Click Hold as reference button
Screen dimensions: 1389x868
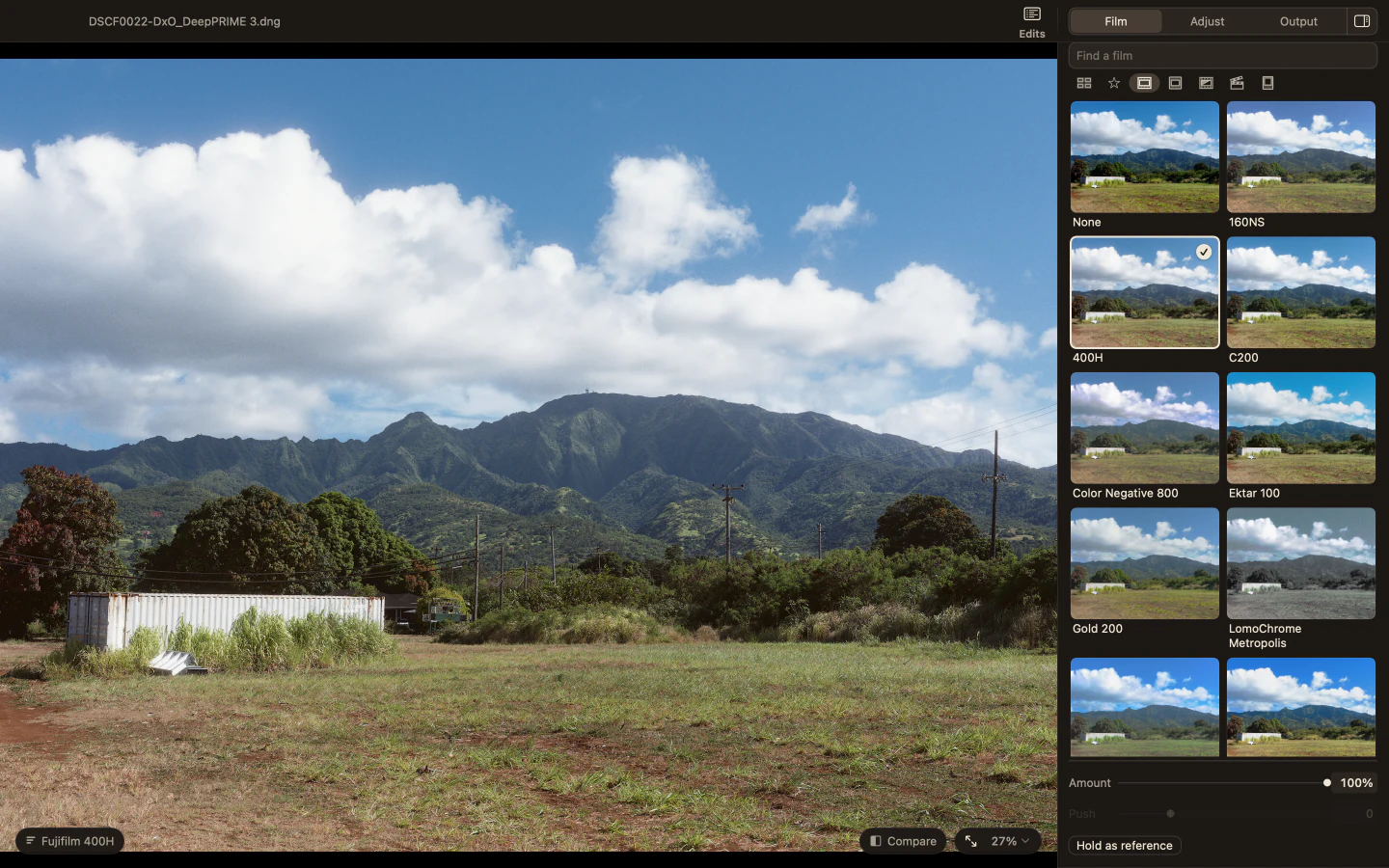[x=1125, y=846]
